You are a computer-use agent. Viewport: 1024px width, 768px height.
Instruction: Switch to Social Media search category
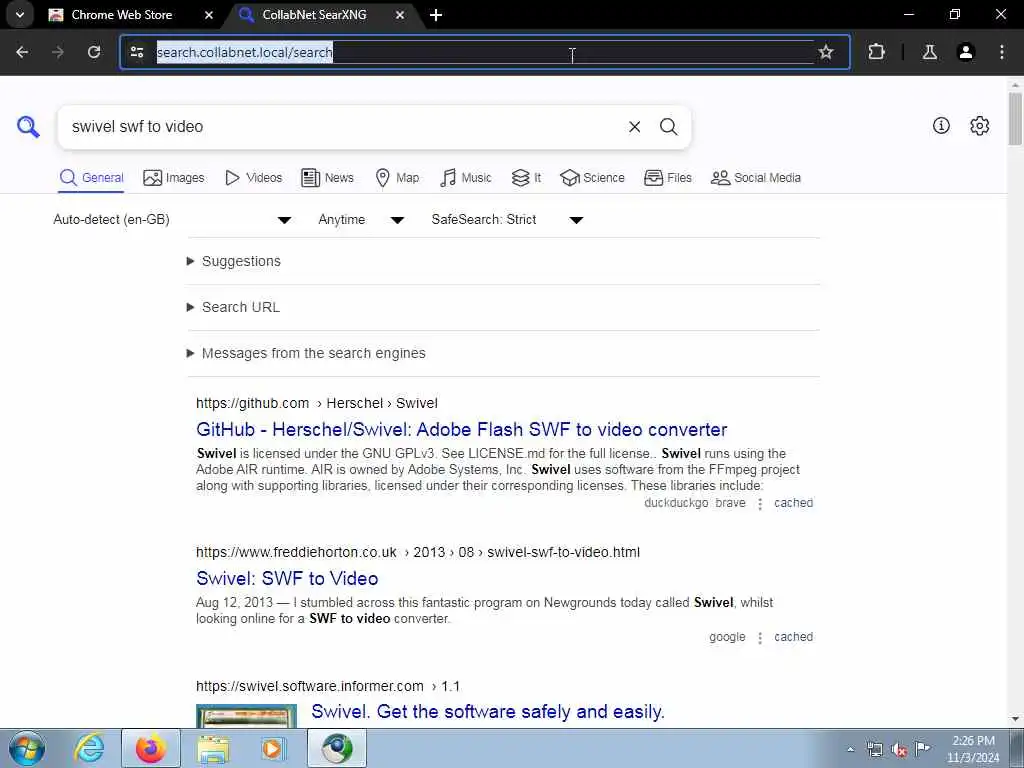(x=756, y=178)
